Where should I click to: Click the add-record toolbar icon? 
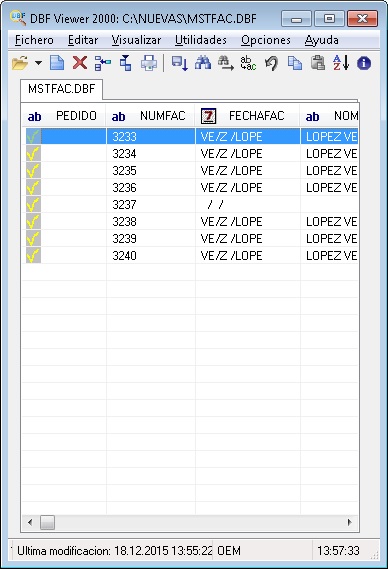(x=126, y=63)
